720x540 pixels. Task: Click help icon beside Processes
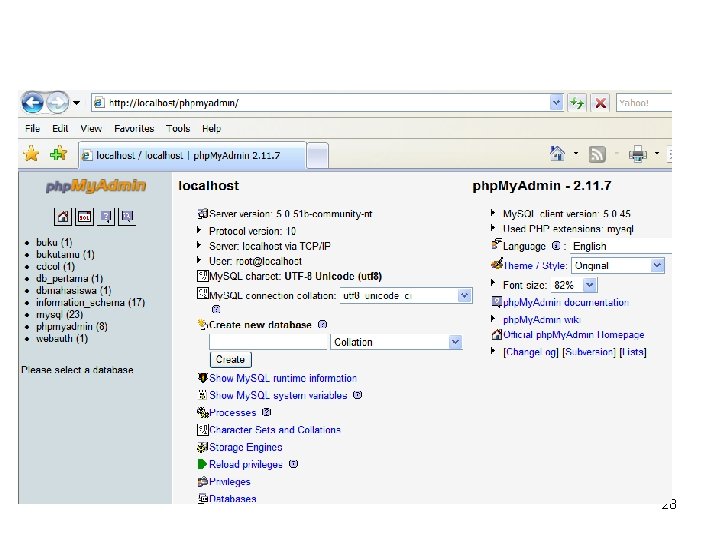tap(266, 412)
